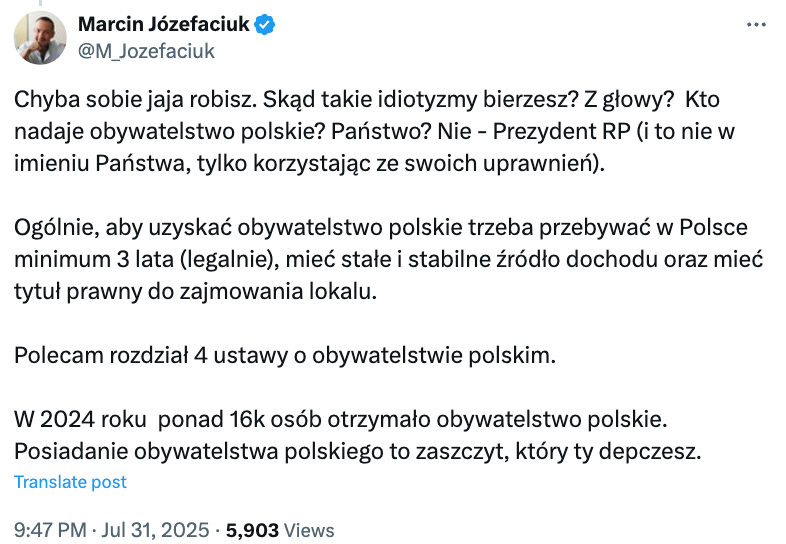Click the line starting "imieniu Państwa"
786x544 pixels.
310,163
